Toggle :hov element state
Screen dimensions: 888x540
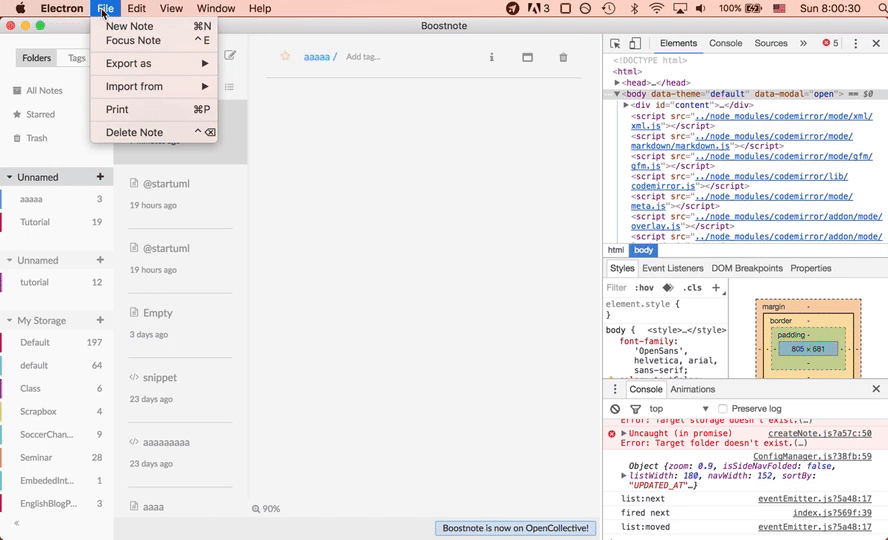(644, 288)
